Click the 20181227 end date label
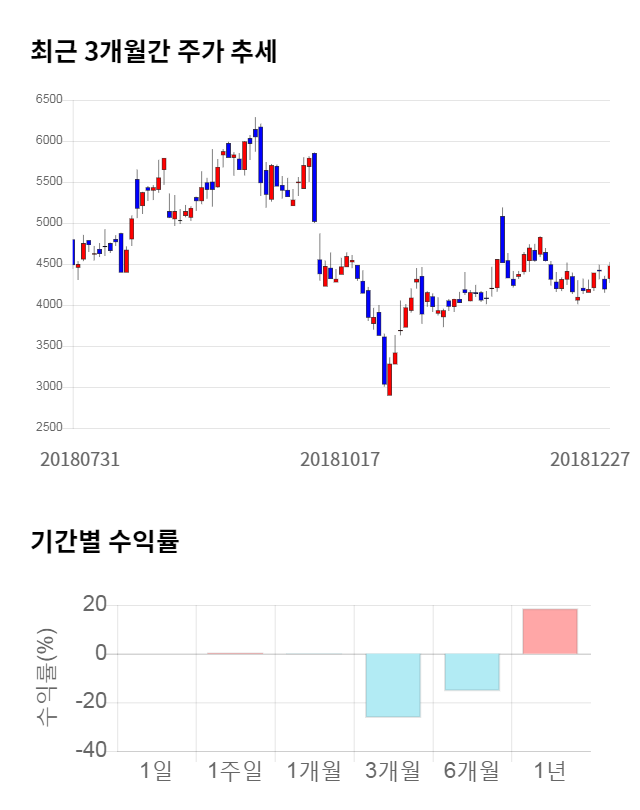Image resolution: width=640 pixels, height=810 pixels. [590, 459]
